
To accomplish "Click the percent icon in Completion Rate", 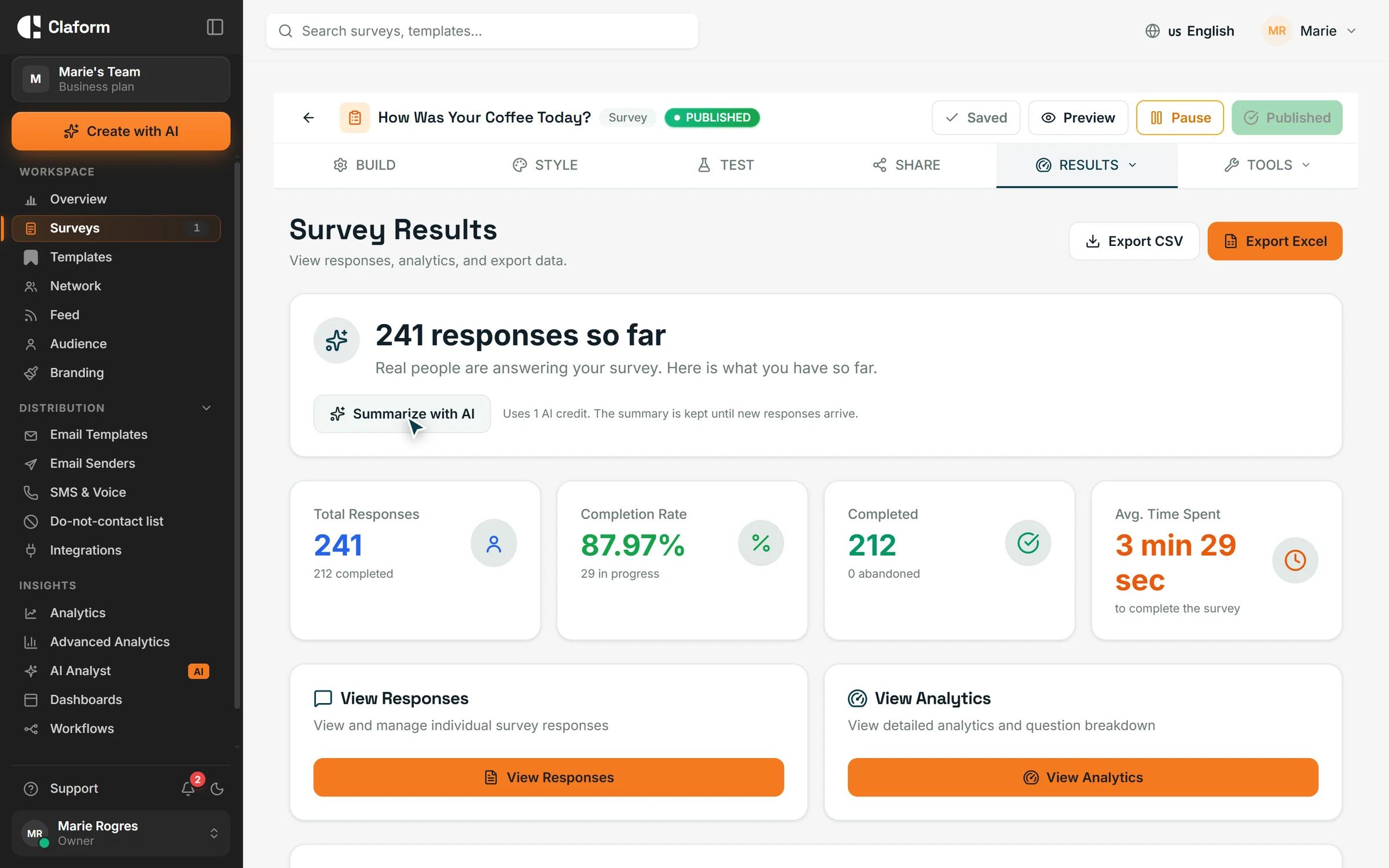I will [x=760, y=543].
